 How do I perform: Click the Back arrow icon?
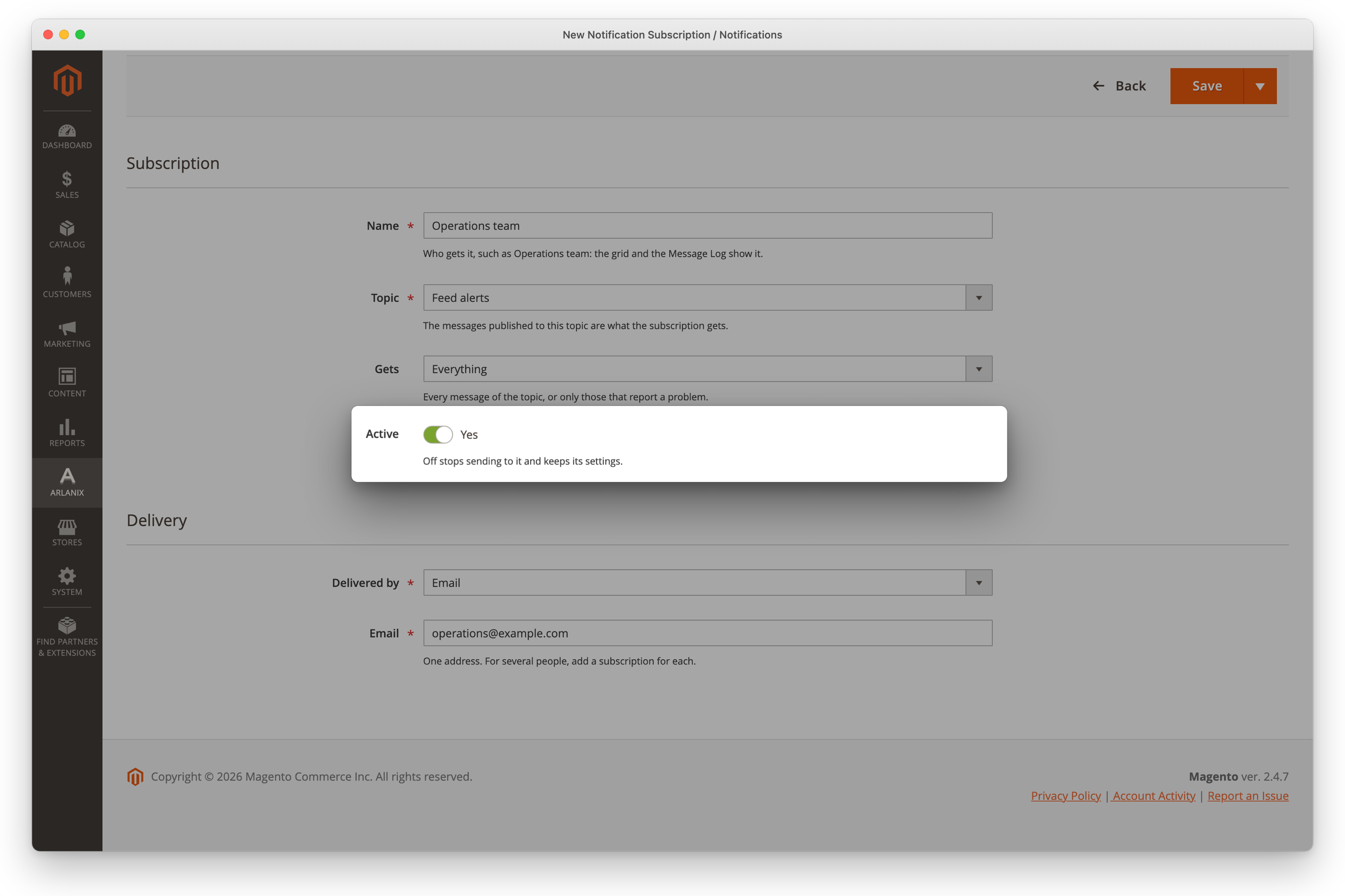coord(1098,86)
